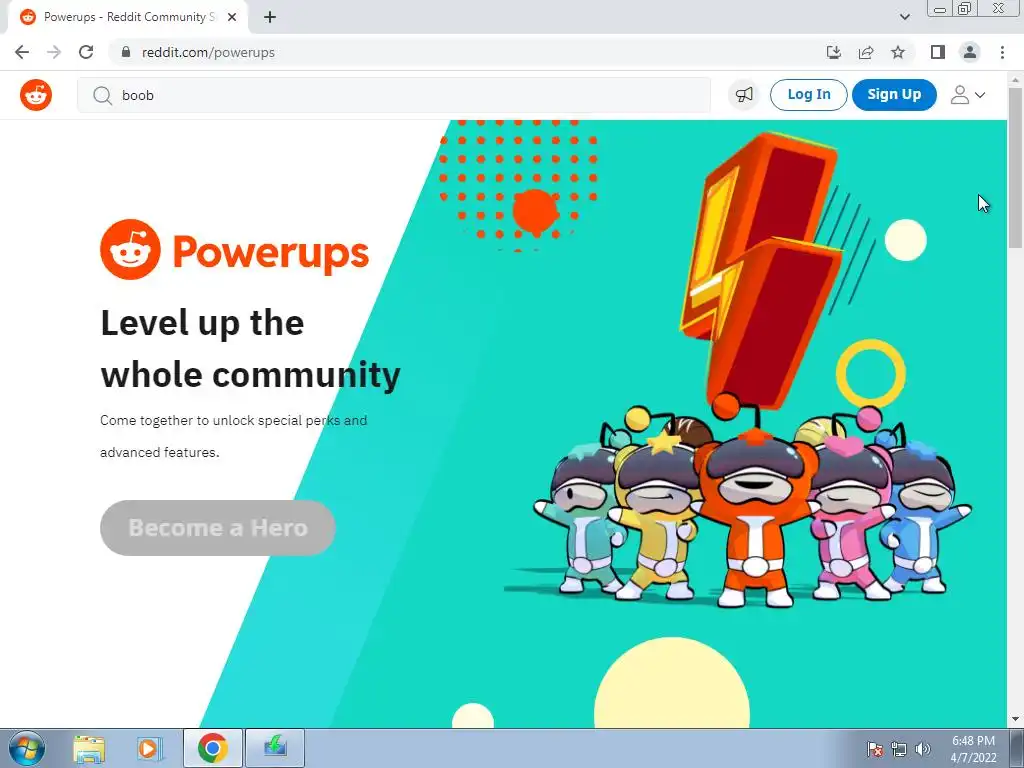Click the search magnifier icon
Screen dimensions: 1024x768
(x=102, y=96)
